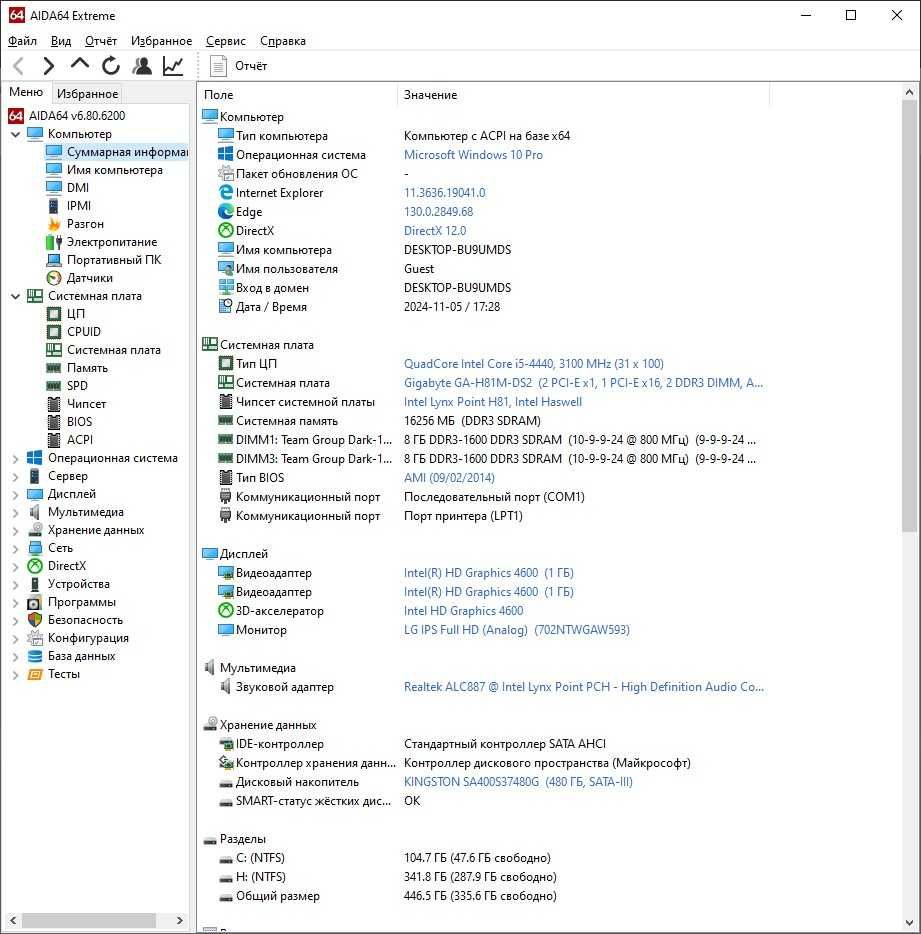Screen dimensions: 921x934
Task: Expand the Мультимедиа tree node
Action: [15, 512]
